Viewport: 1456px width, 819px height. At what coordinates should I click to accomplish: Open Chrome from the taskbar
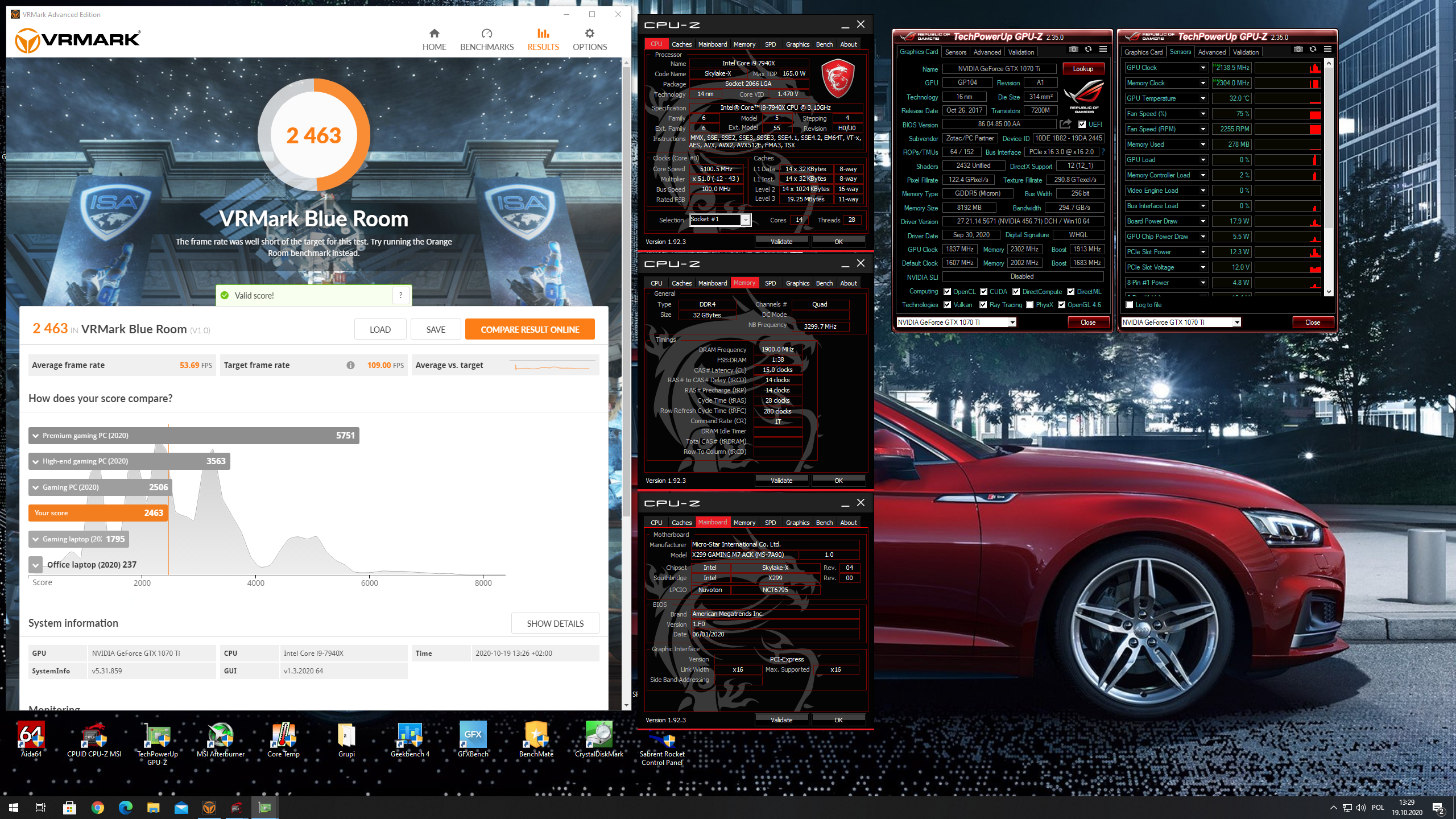click(97, 808)
